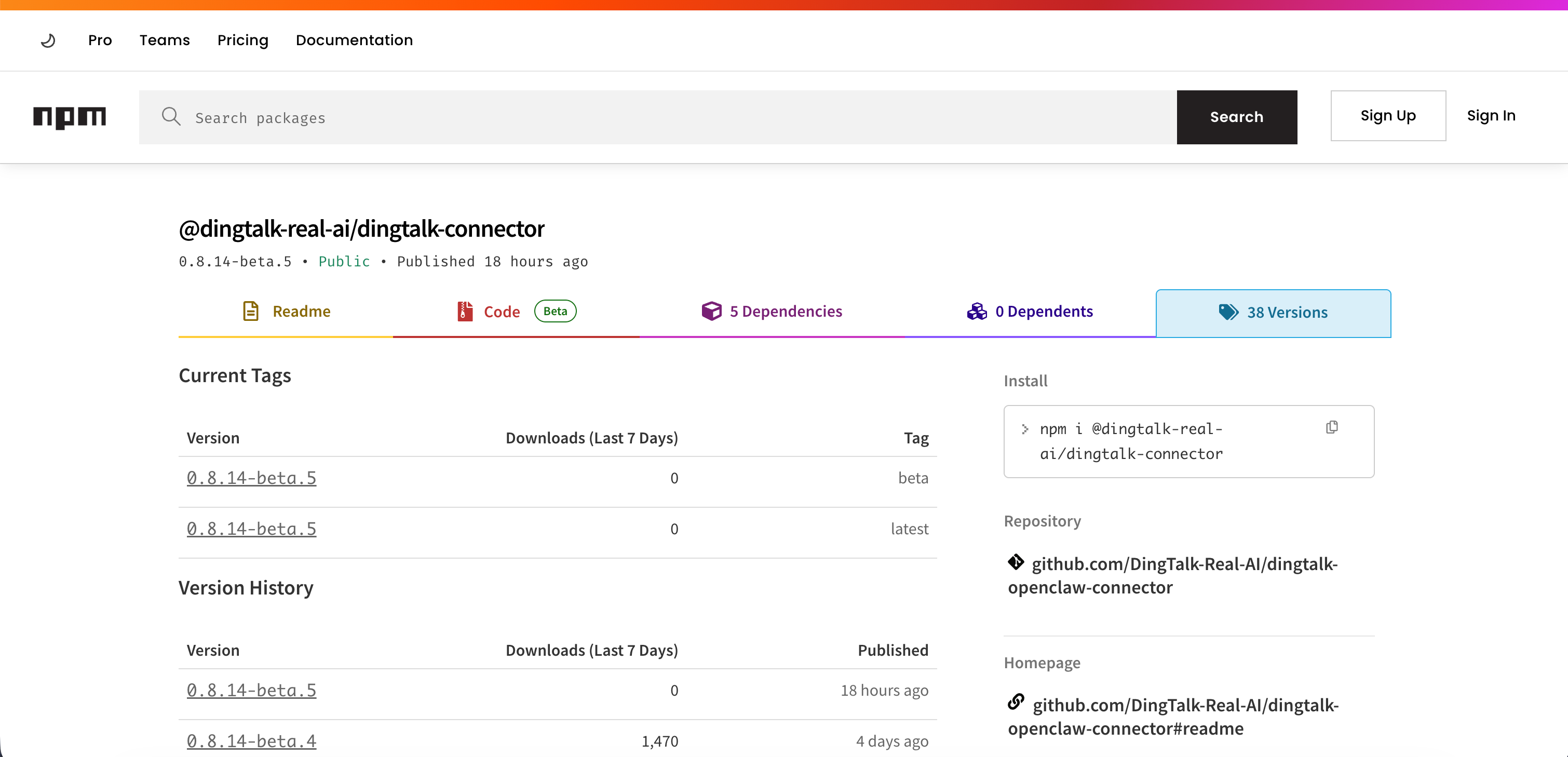This screenshot has width=1568, height=757.
Task: Click the homepage chain link icon
Action: tap(1015, 702)
